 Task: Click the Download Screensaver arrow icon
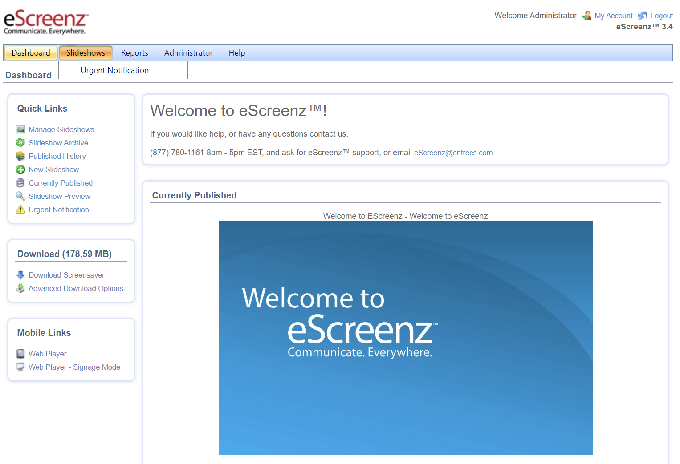(x=20, y=275)
